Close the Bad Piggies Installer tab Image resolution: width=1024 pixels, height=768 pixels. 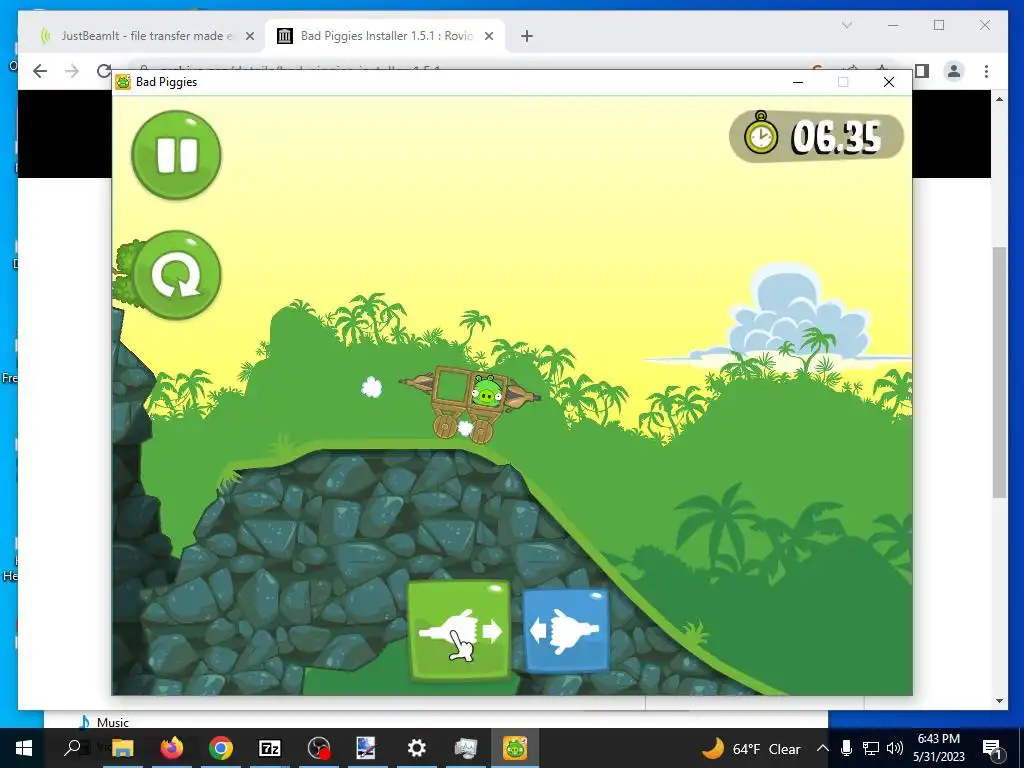coord(488,36)
